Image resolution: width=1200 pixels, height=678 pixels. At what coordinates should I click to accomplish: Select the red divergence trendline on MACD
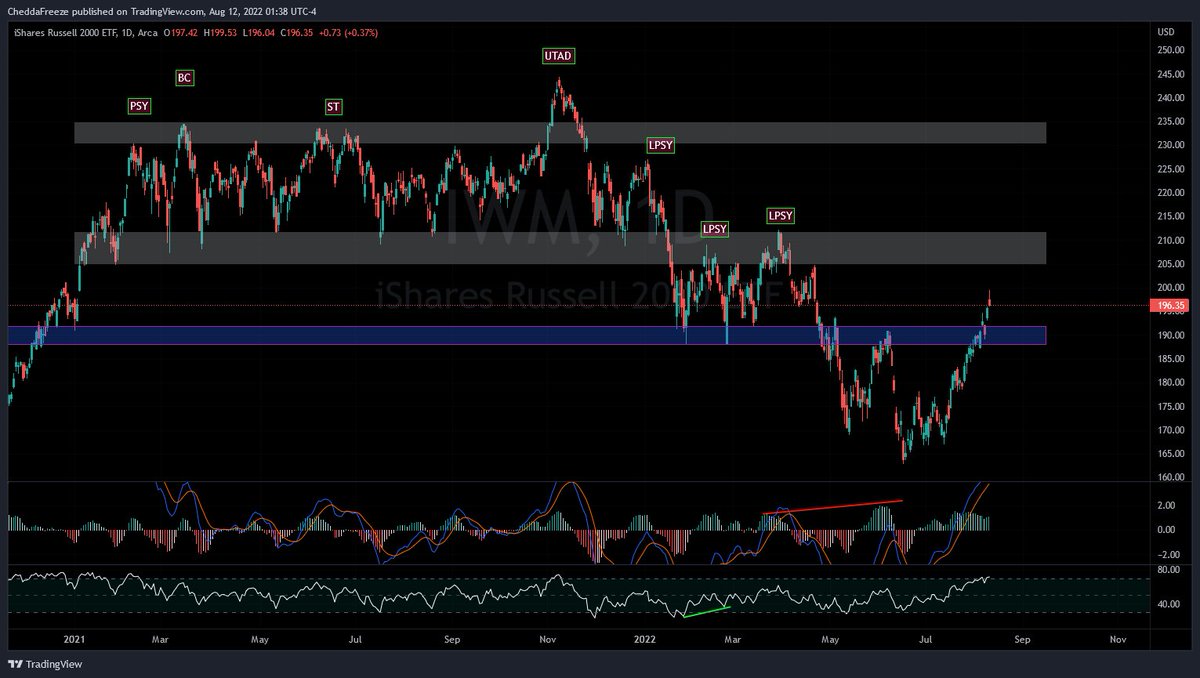pyautogui.click(x=832, y=507)
